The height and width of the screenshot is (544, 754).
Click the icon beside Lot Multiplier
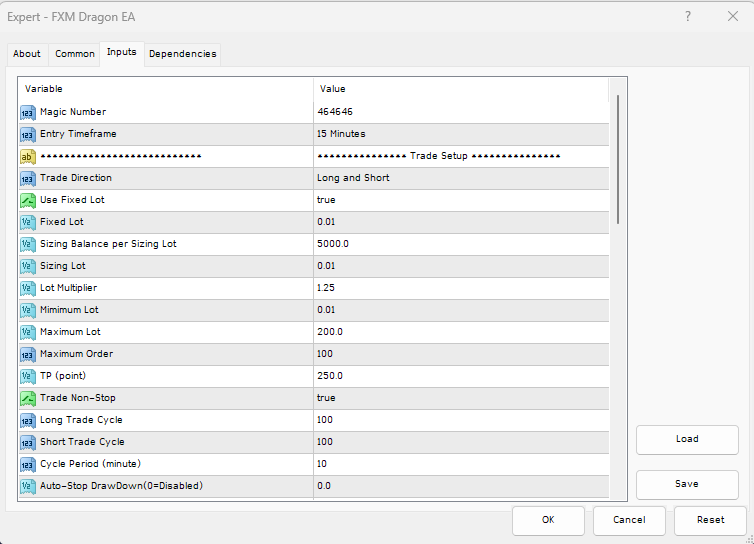(x=28, y=289)
